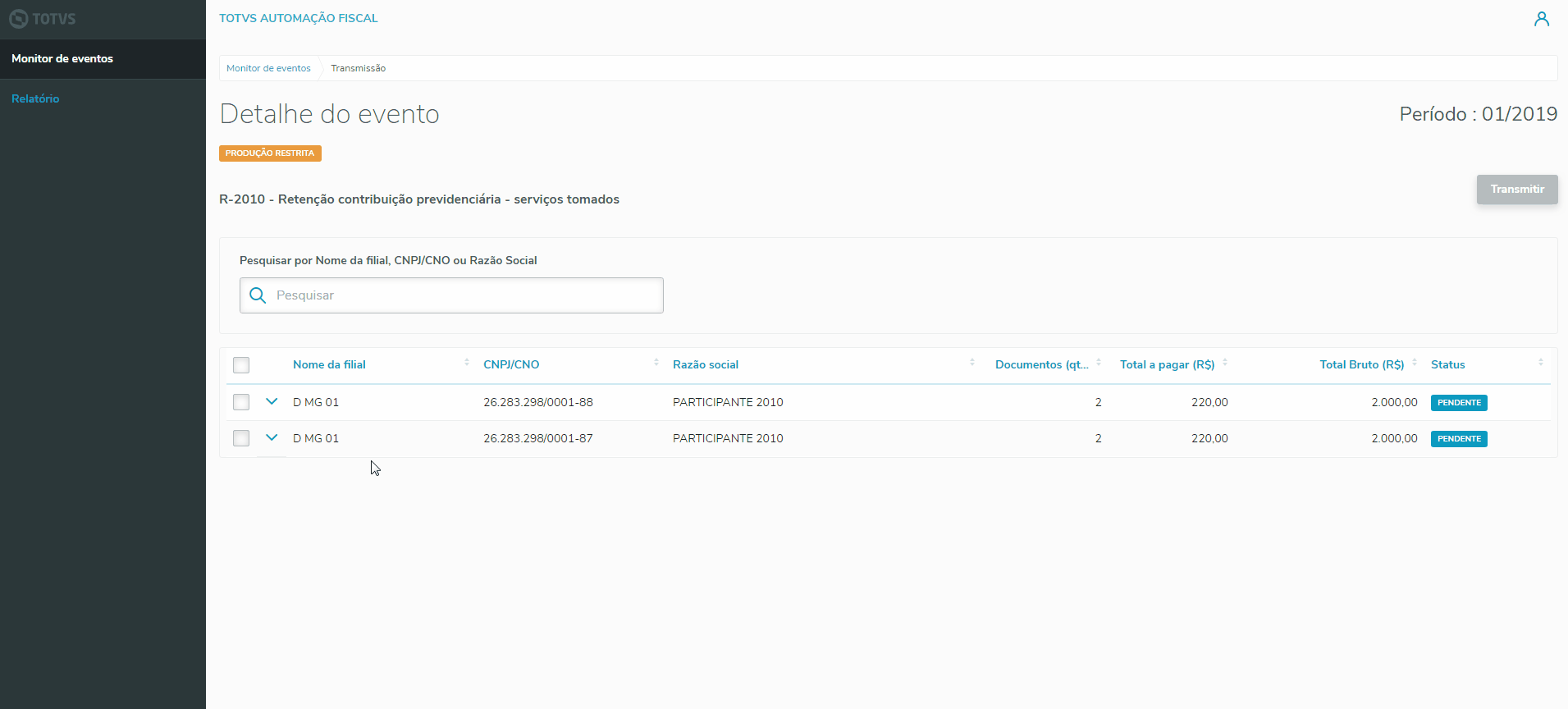The image size is (1568, 709).
Task: Click the TOTVS logo in sidebar
Action: click(43, 19)
